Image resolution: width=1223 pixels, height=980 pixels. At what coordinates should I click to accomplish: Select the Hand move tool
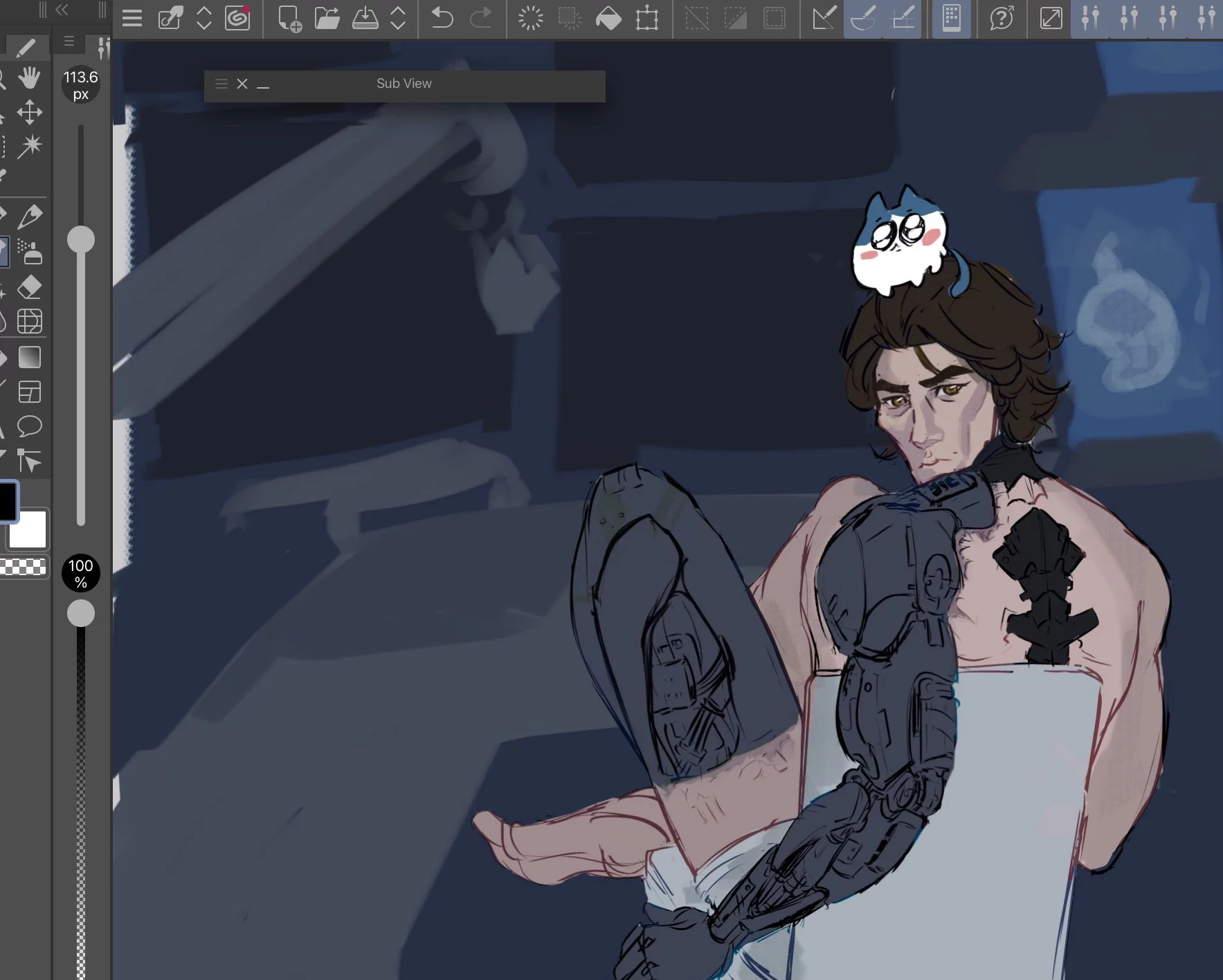pos(29,78)
